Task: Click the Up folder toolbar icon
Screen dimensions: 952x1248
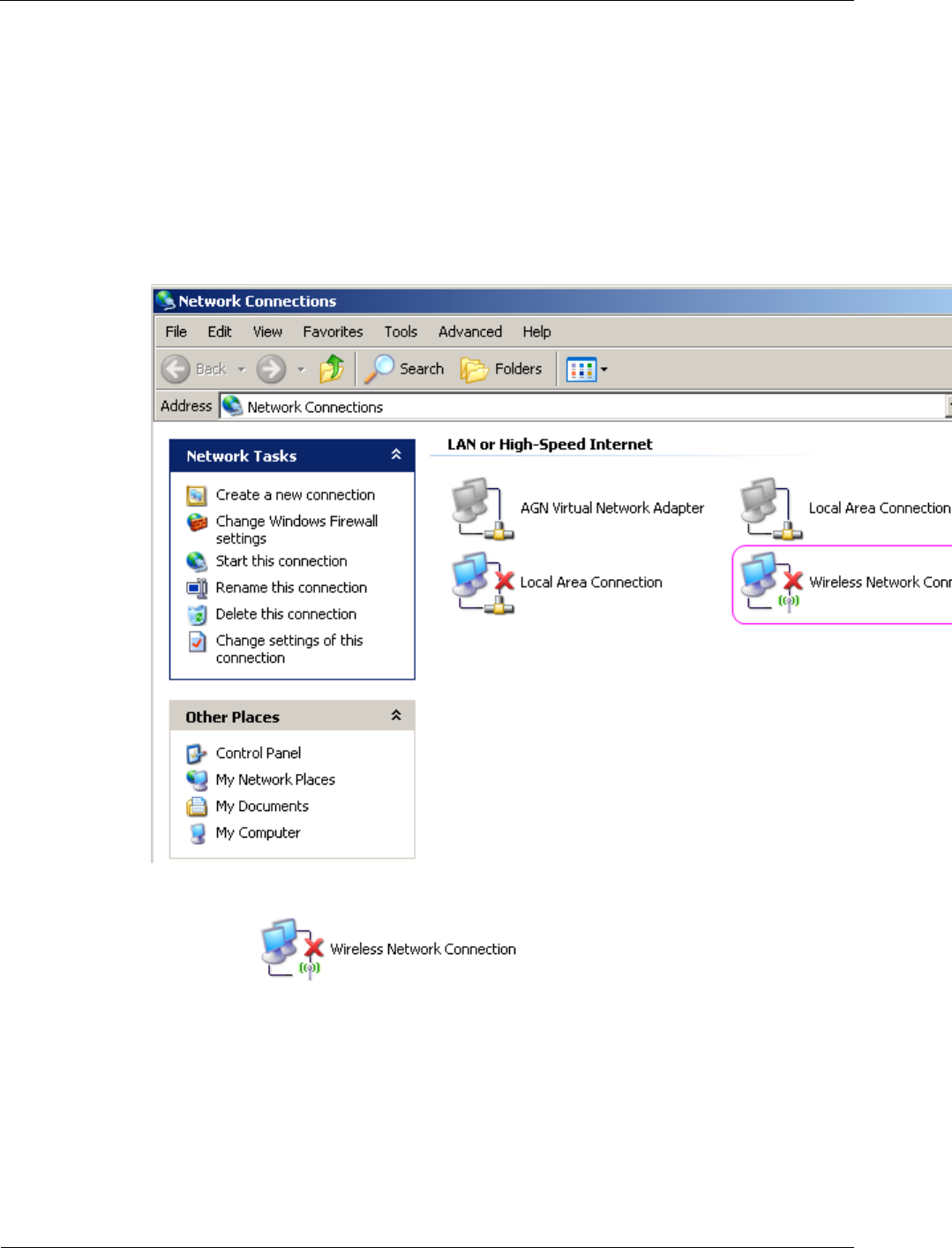Action: click(x=332, y=368)
